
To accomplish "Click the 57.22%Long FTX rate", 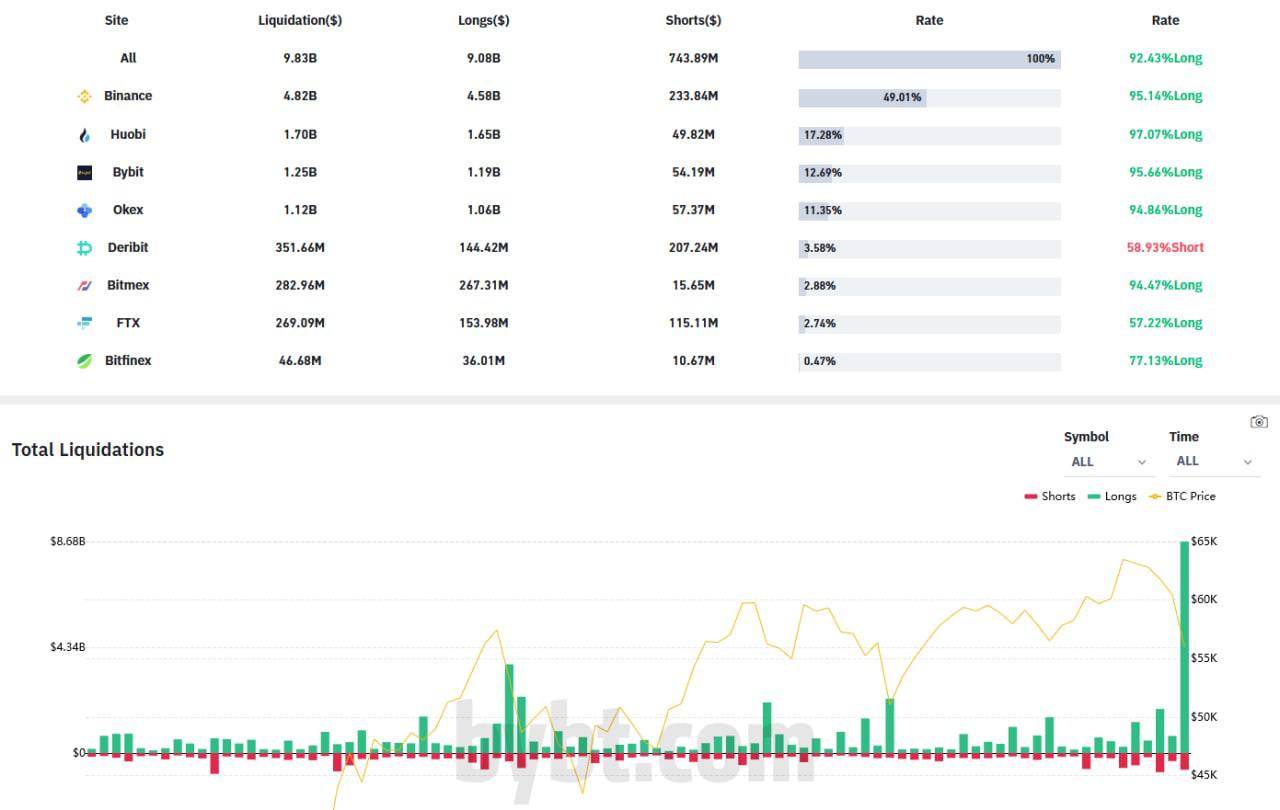I will pos(1165,323).
